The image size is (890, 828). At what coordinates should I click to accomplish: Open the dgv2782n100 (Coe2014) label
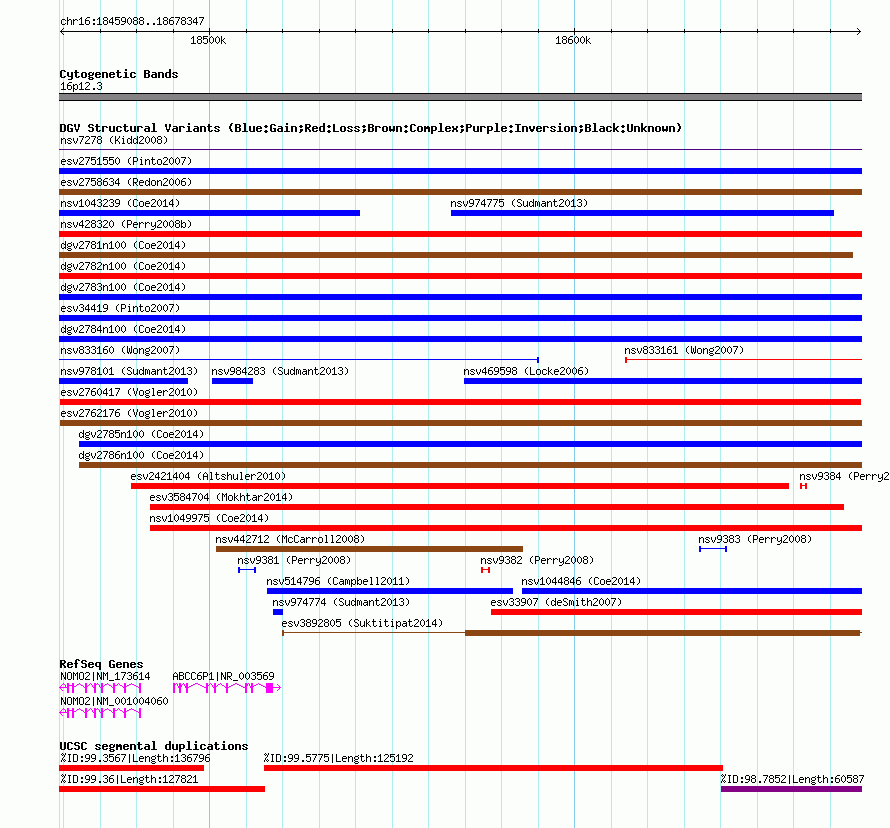click(x=123, y=266)
